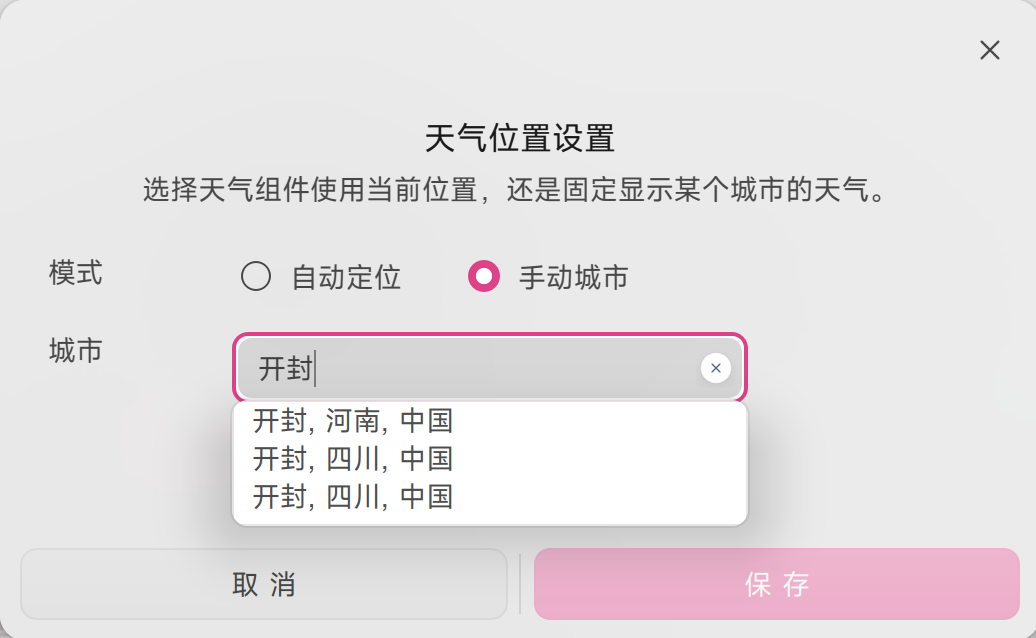Place cursor after the typed 开封 text
The width and height of the screenshot is (1036, 638).
[315, 369]
